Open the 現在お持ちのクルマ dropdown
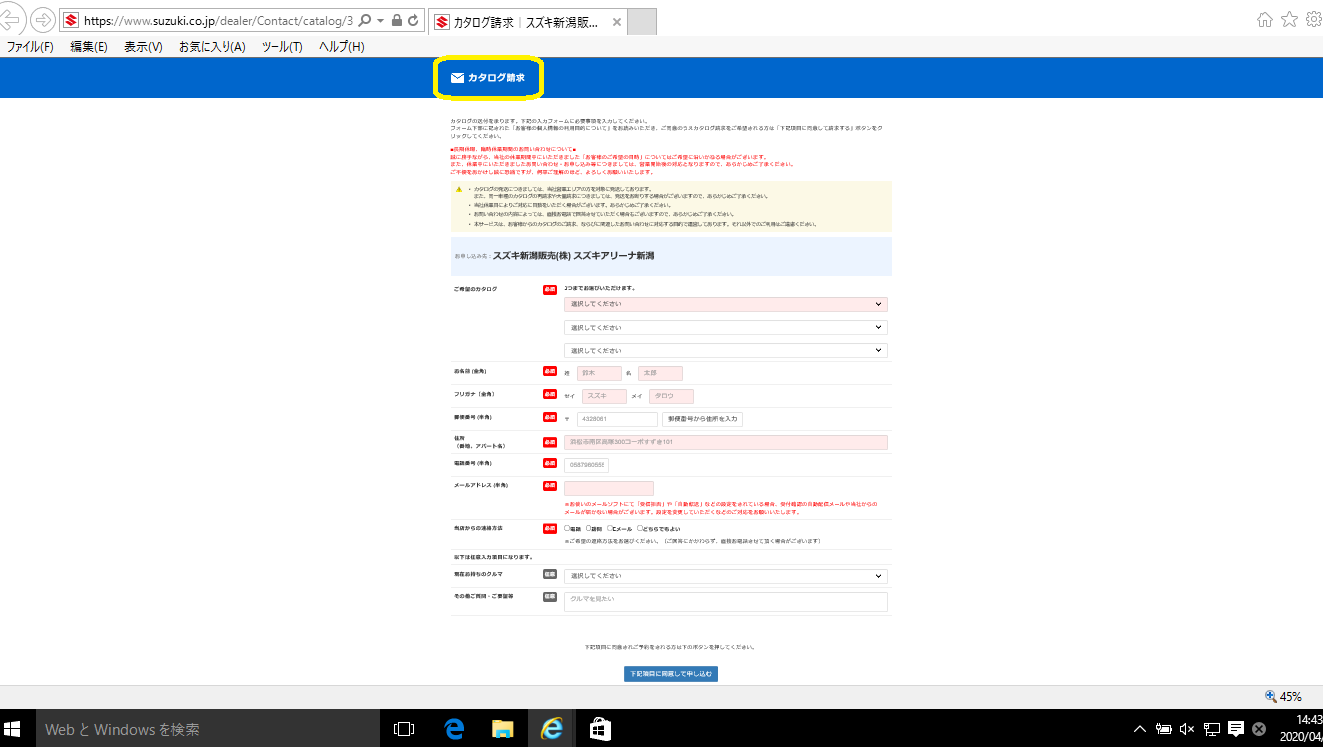Image resolution: width=1323 pixels, height=747 pixels. [726, 576]
